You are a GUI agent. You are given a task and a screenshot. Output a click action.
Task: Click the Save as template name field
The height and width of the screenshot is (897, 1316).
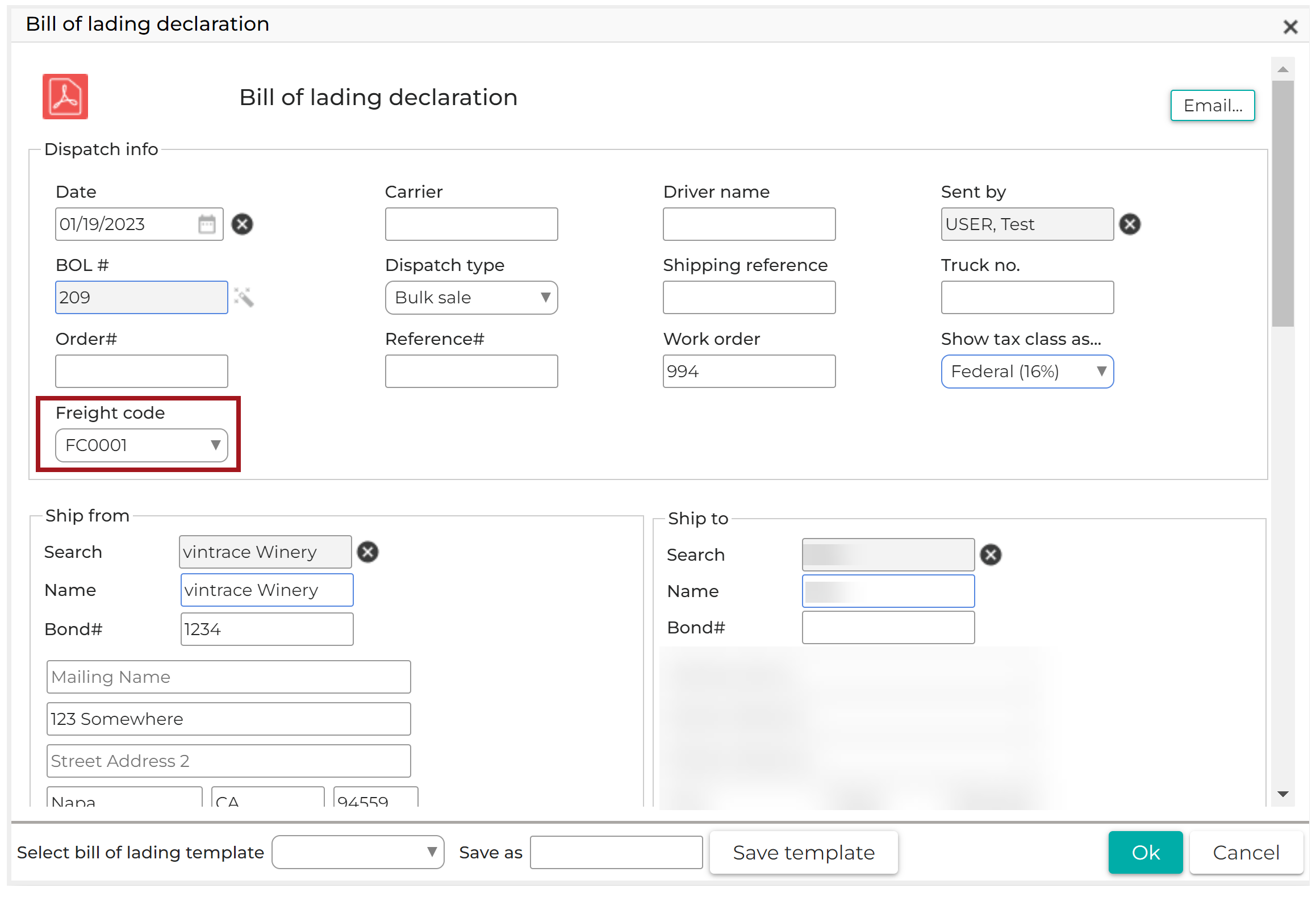pyautogui.click(x=616, y=852)
